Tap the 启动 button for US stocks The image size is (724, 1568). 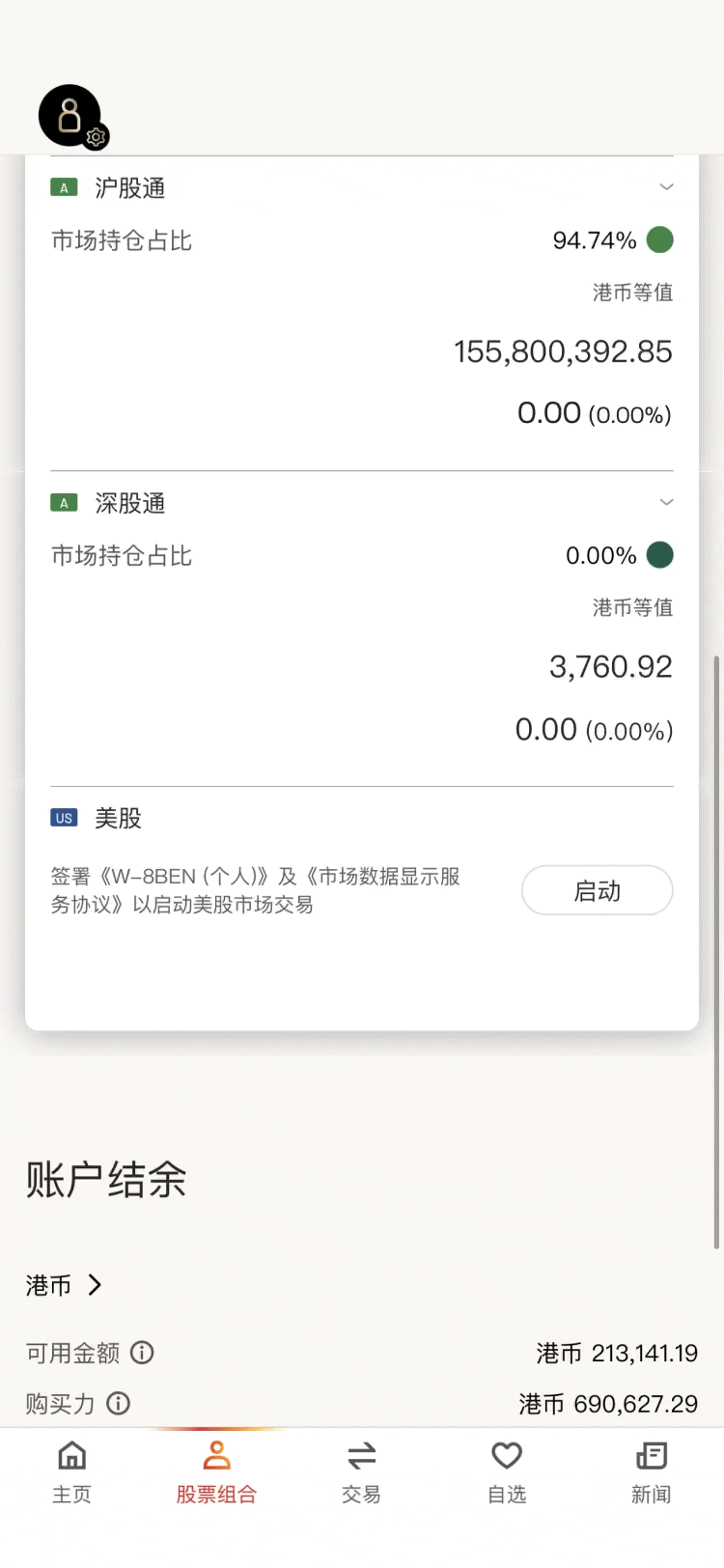point(598,890)
